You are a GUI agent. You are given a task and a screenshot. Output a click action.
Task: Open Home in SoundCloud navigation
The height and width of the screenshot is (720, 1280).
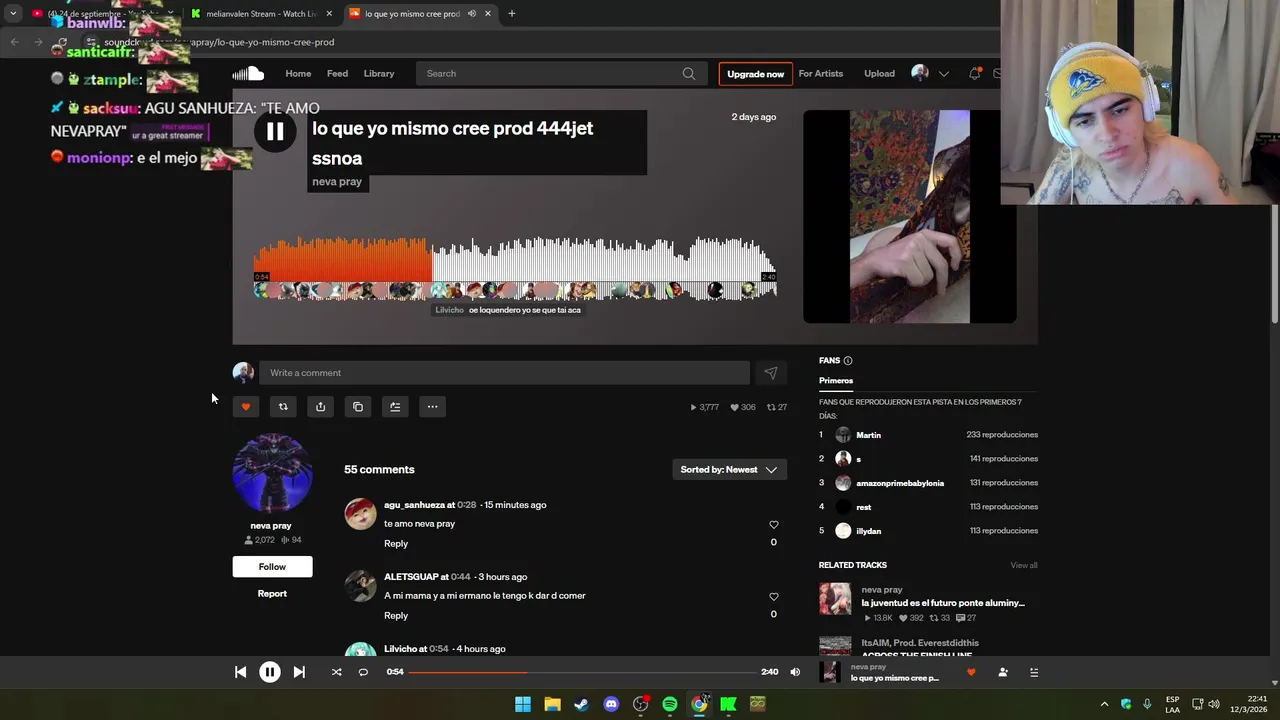point(298,73)
